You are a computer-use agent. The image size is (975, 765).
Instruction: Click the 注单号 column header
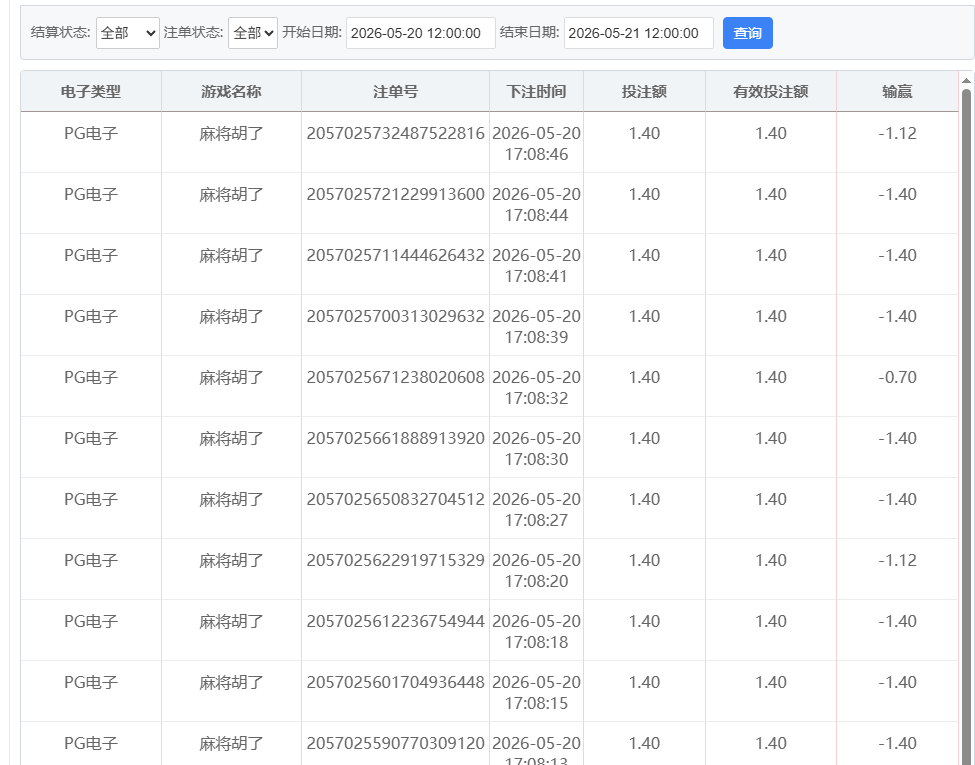point(395,91)
